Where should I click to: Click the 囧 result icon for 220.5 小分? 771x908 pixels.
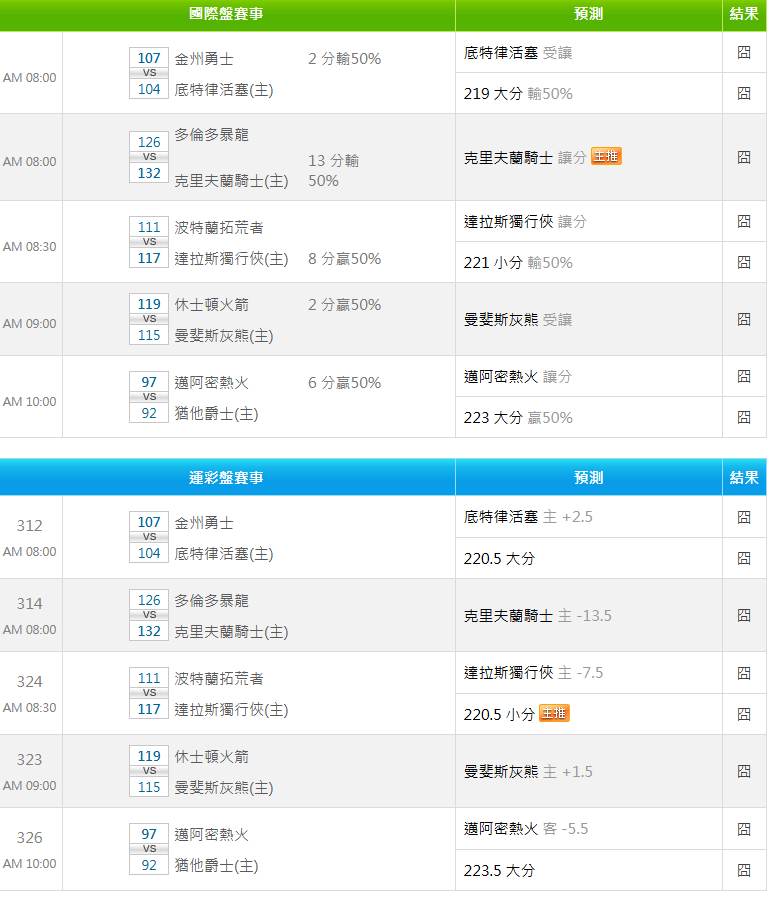pyautogui.click(x=744, y=714)
